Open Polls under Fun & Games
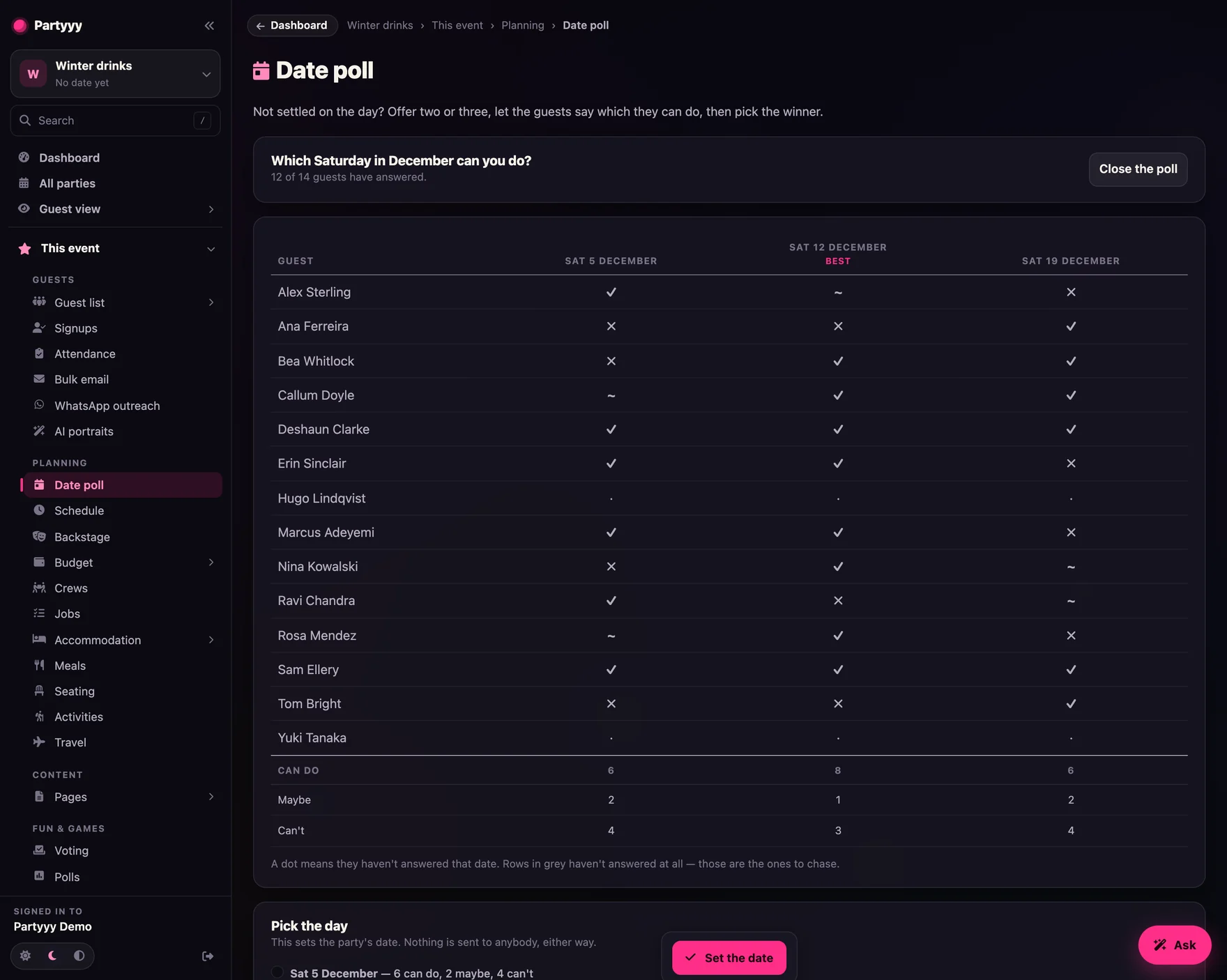1227x980 pixels. 123,877
